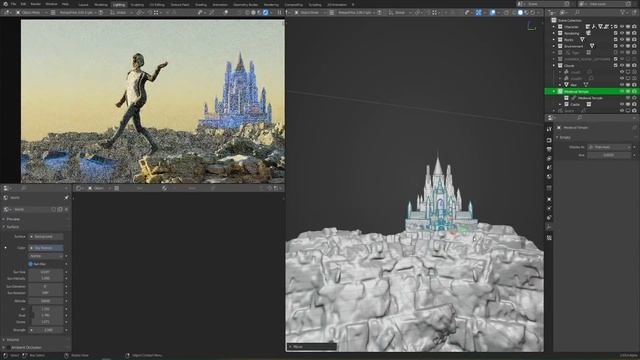Enable rendered shading in left viewport
The width and height of the screenshot is (640, 360).
(266, 13)
